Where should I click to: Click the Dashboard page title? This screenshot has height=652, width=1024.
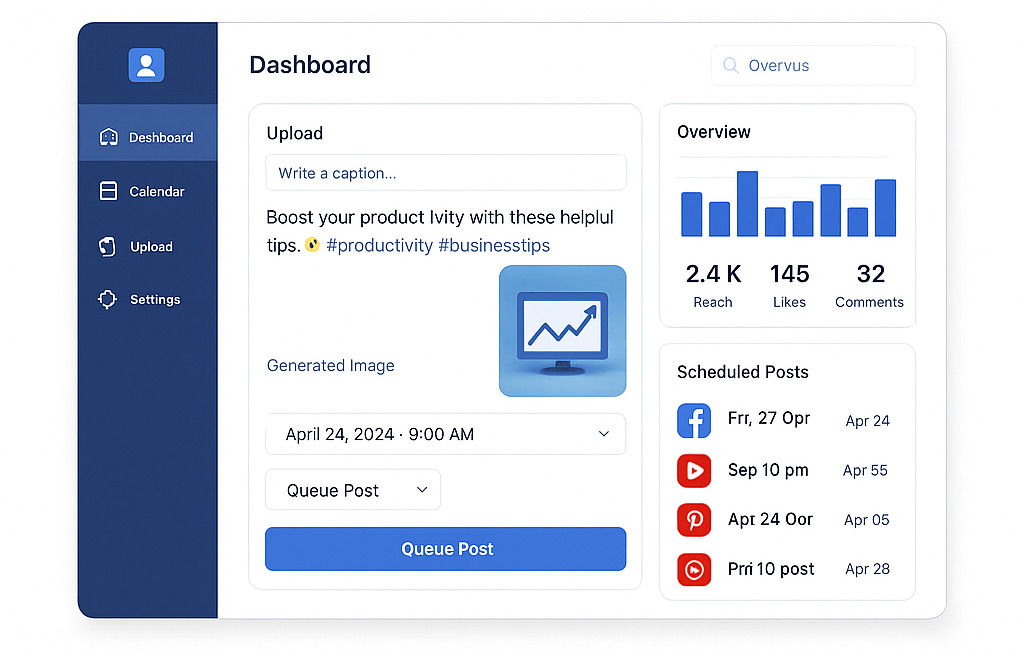coord(310,65)
